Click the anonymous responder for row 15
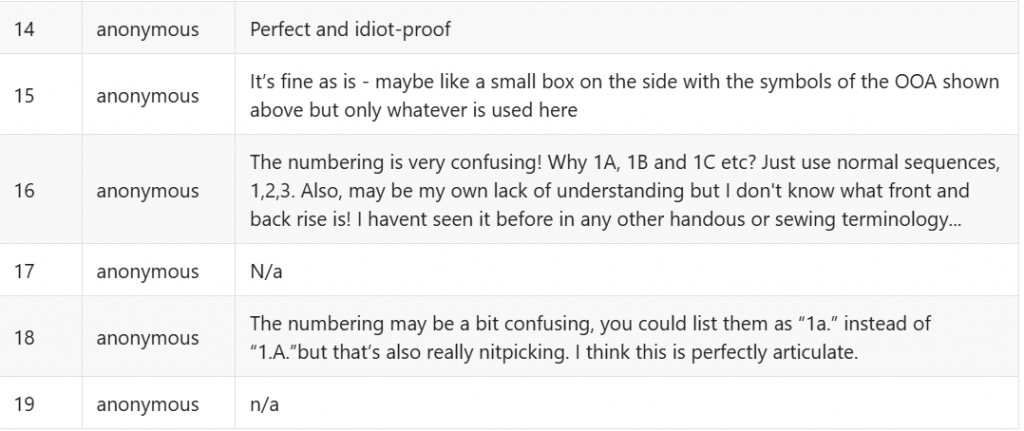The height and width of the screenshot is (431, 1024). coord(147,97)
